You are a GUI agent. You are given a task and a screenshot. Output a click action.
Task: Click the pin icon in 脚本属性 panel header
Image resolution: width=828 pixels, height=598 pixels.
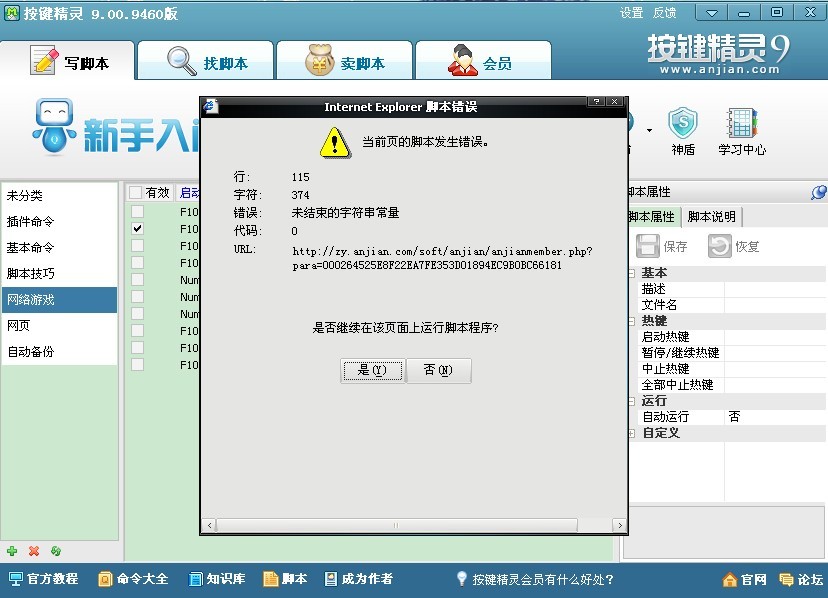(818, 192)
